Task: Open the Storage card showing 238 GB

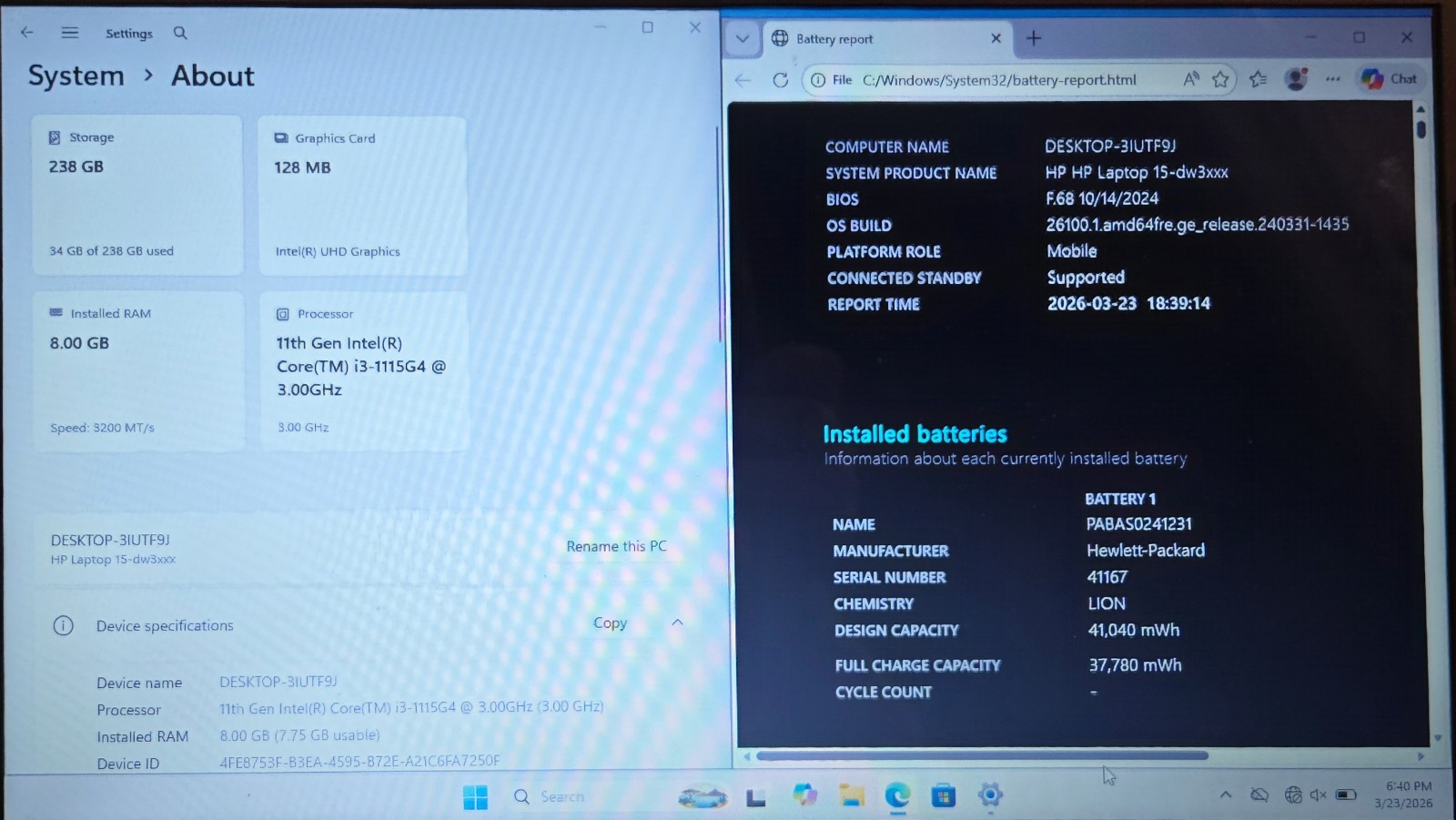Action: coord(137,196)
